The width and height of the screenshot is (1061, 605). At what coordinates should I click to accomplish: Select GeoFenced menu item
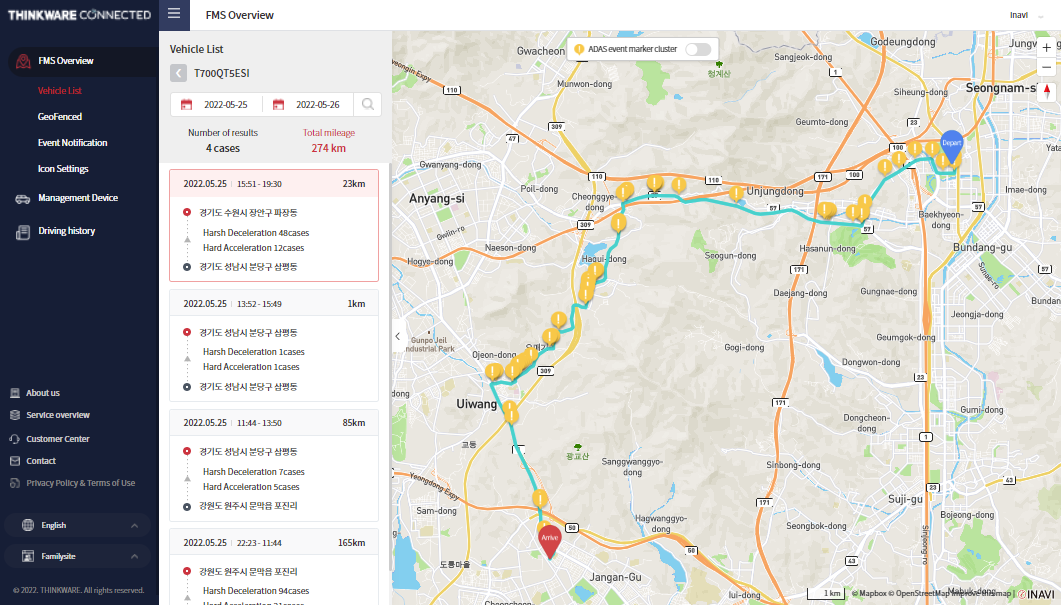pyautogui.click(x=60, y=116)
